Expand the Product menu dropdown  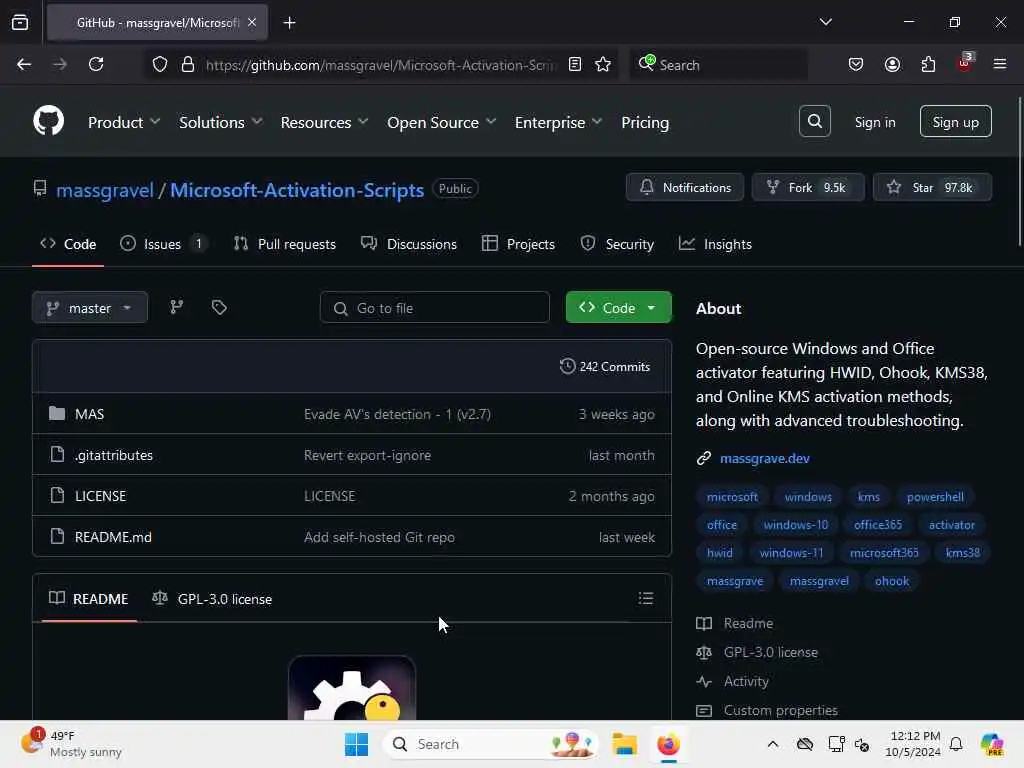[x=124, y=122]
